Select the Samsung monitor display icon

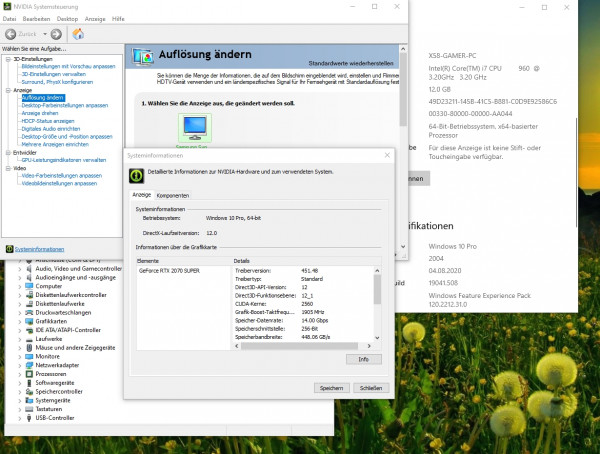pyautogui.click(x=195, y=128)
